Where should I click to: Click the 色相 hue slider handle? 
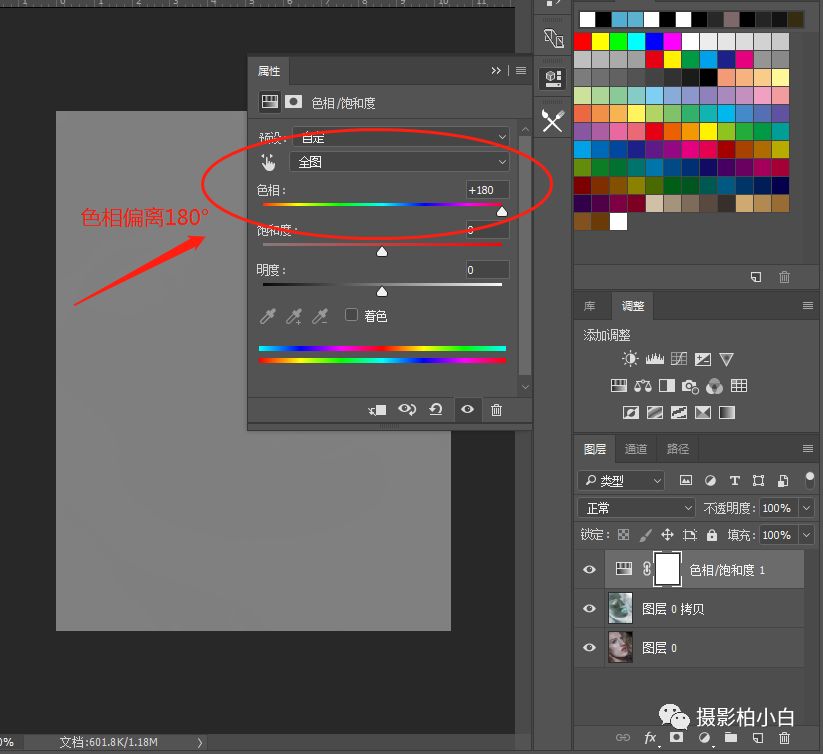point(502,211)
